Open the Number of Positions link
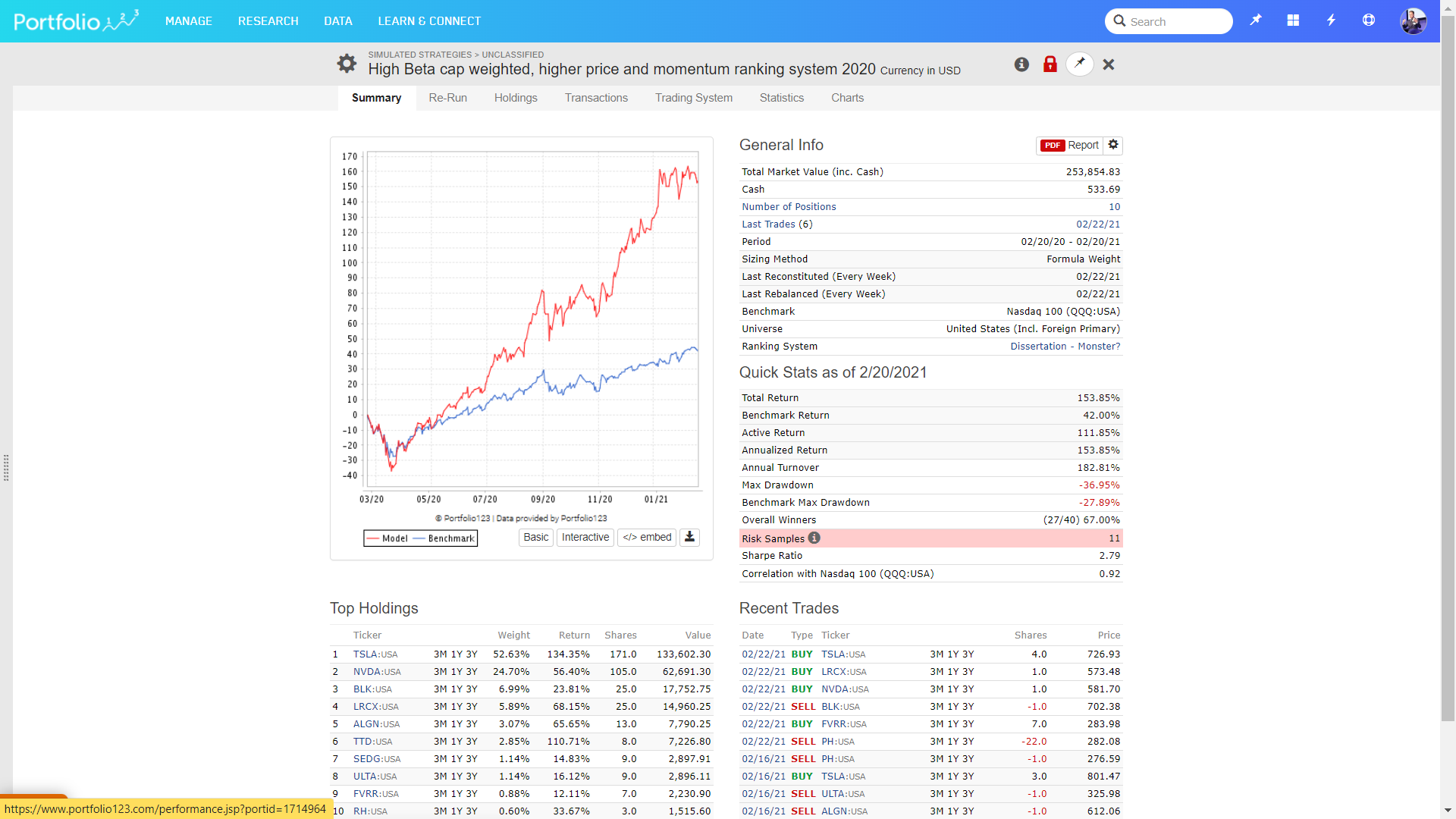This screenshot has height=819, width=1456. coord(789,206)
